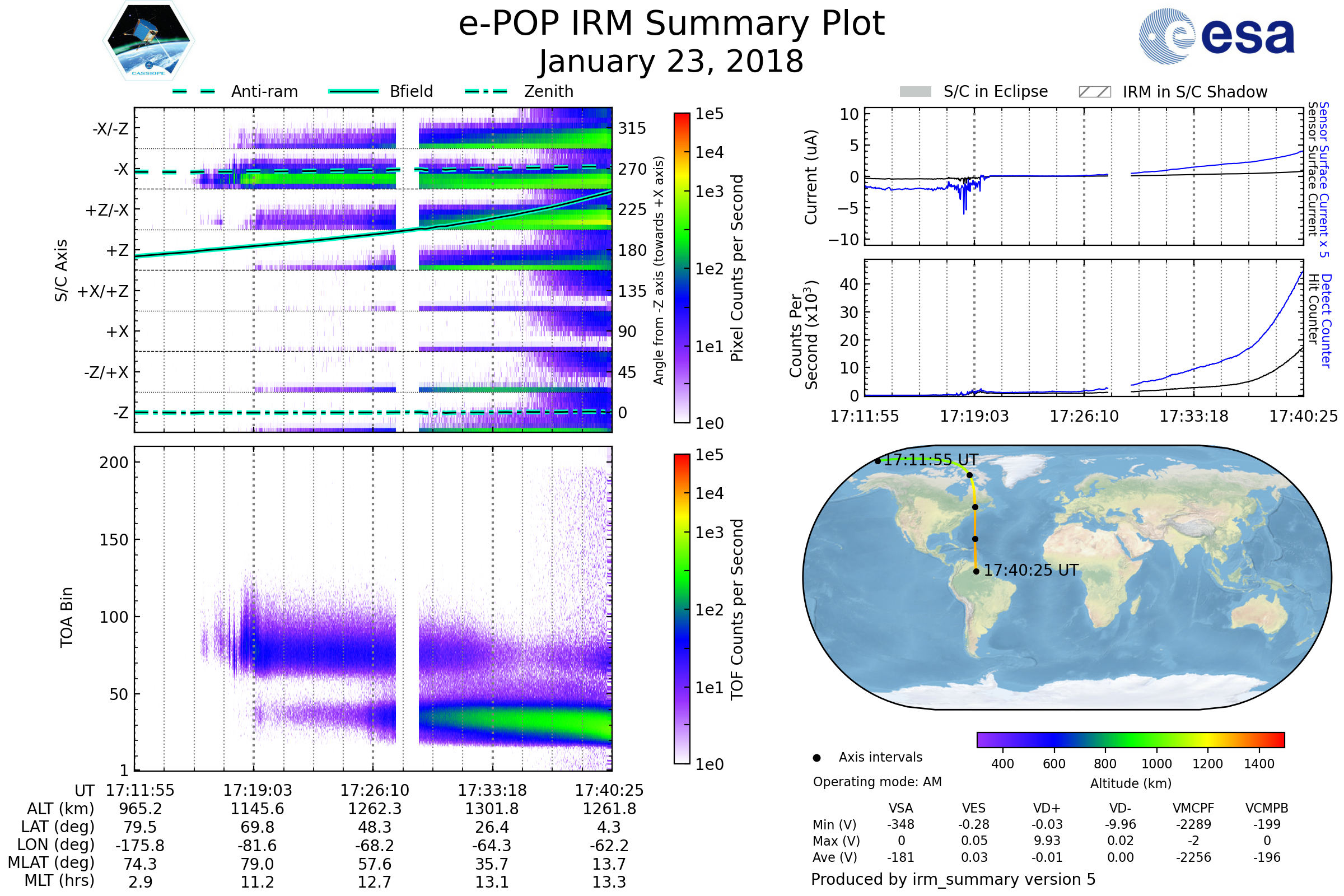Click the ESA logo
This screenshot has height=896, width=1344.
(x=1216, y=35)
